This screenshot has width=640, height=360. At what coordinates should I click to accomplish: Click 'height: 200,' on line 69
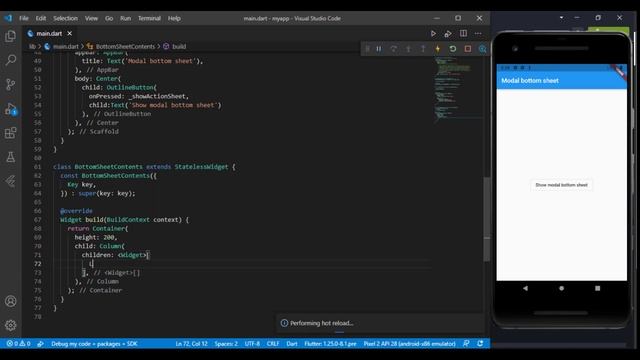click(96, 237)
